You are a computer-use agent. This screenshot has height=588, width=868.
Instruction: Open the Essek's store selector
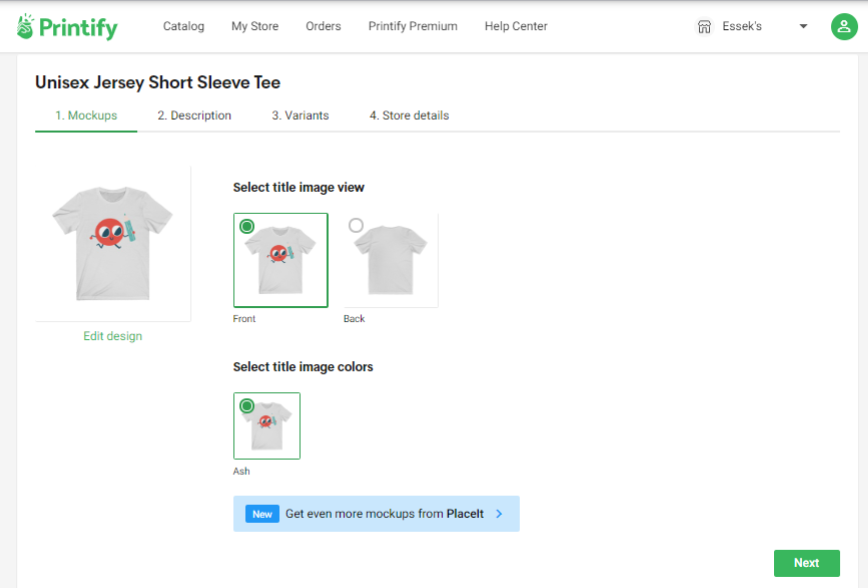coord(751,27)
